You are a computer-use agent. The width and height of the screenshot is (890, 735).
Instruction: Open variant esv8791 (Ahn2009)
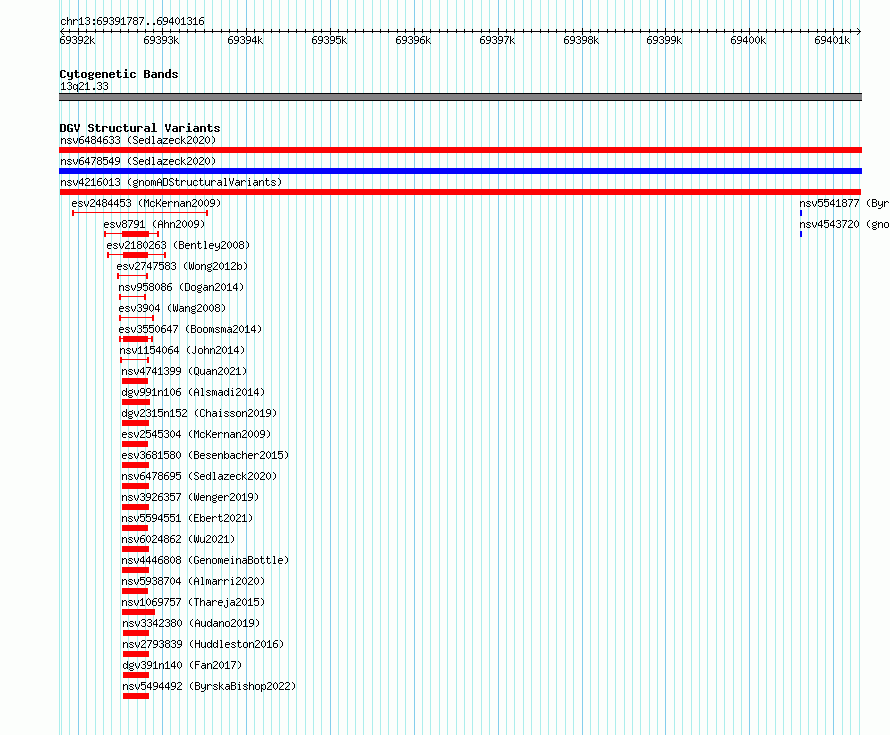tap(154, 224)
